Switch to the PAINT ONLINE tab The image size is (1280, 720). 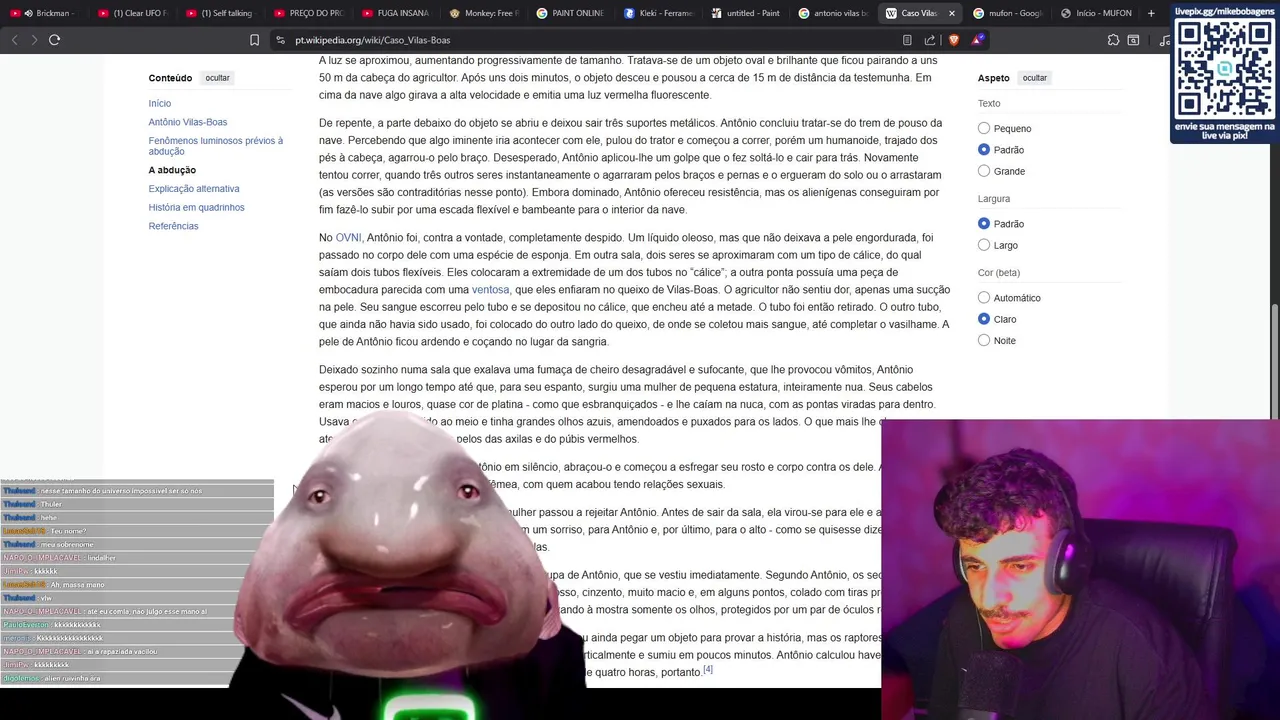pyautogui.click(x=572, y=13)
